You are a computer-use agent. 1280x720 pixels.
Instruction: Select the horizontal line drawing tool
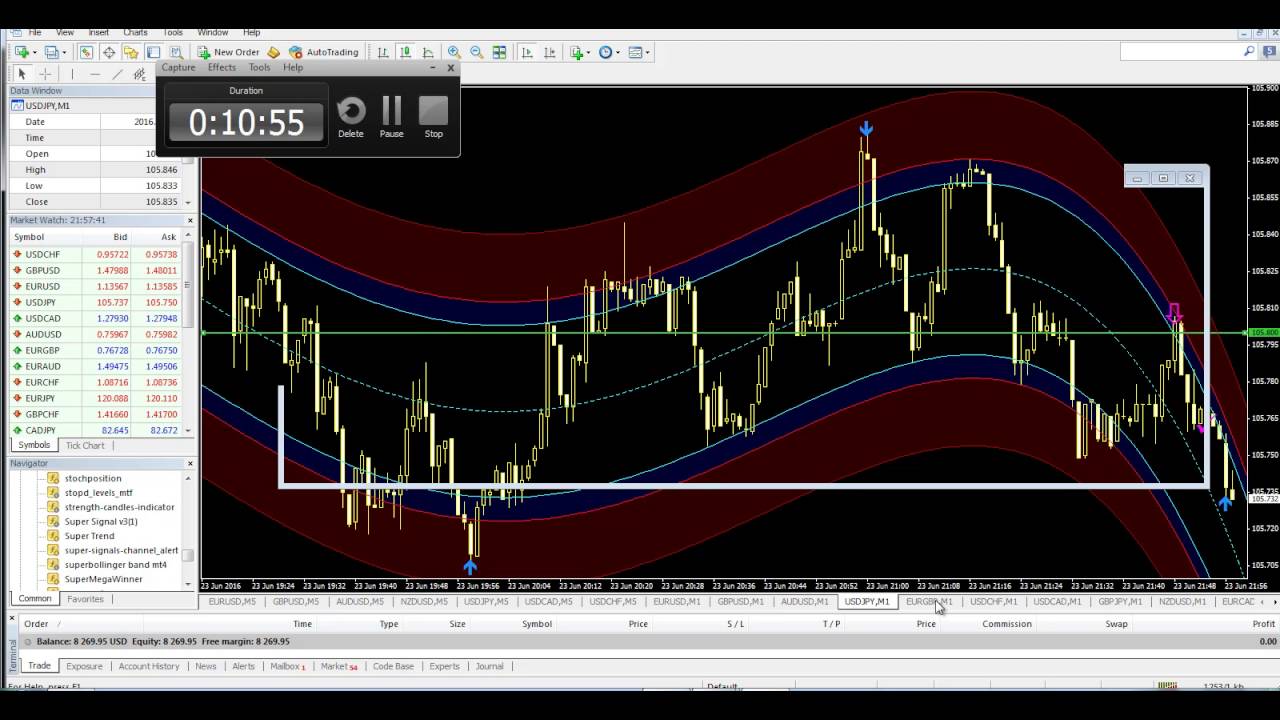(x=95, y=74)
